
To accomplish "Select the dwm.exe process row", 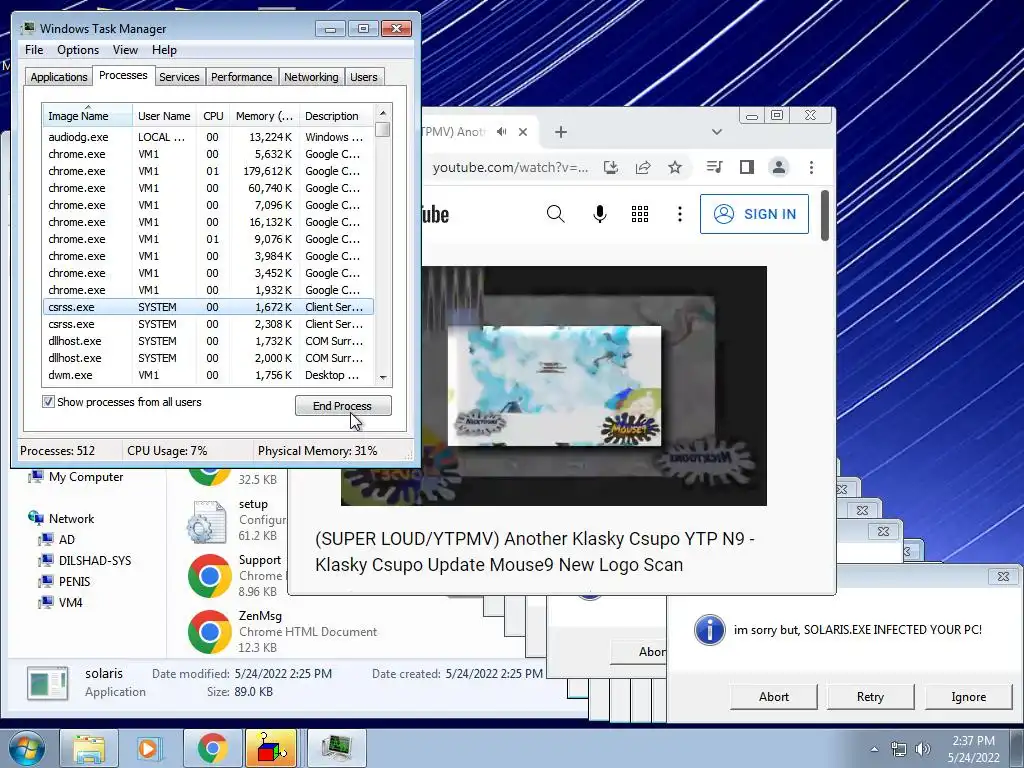I will coord(208,375).
